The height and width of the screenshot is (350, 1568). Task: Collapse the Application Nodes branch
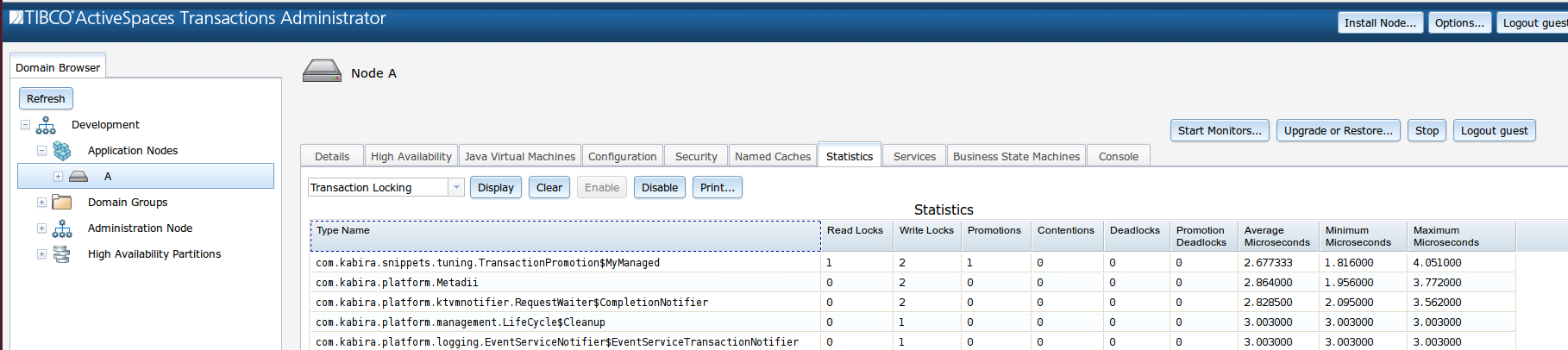[x=41, y=151]
